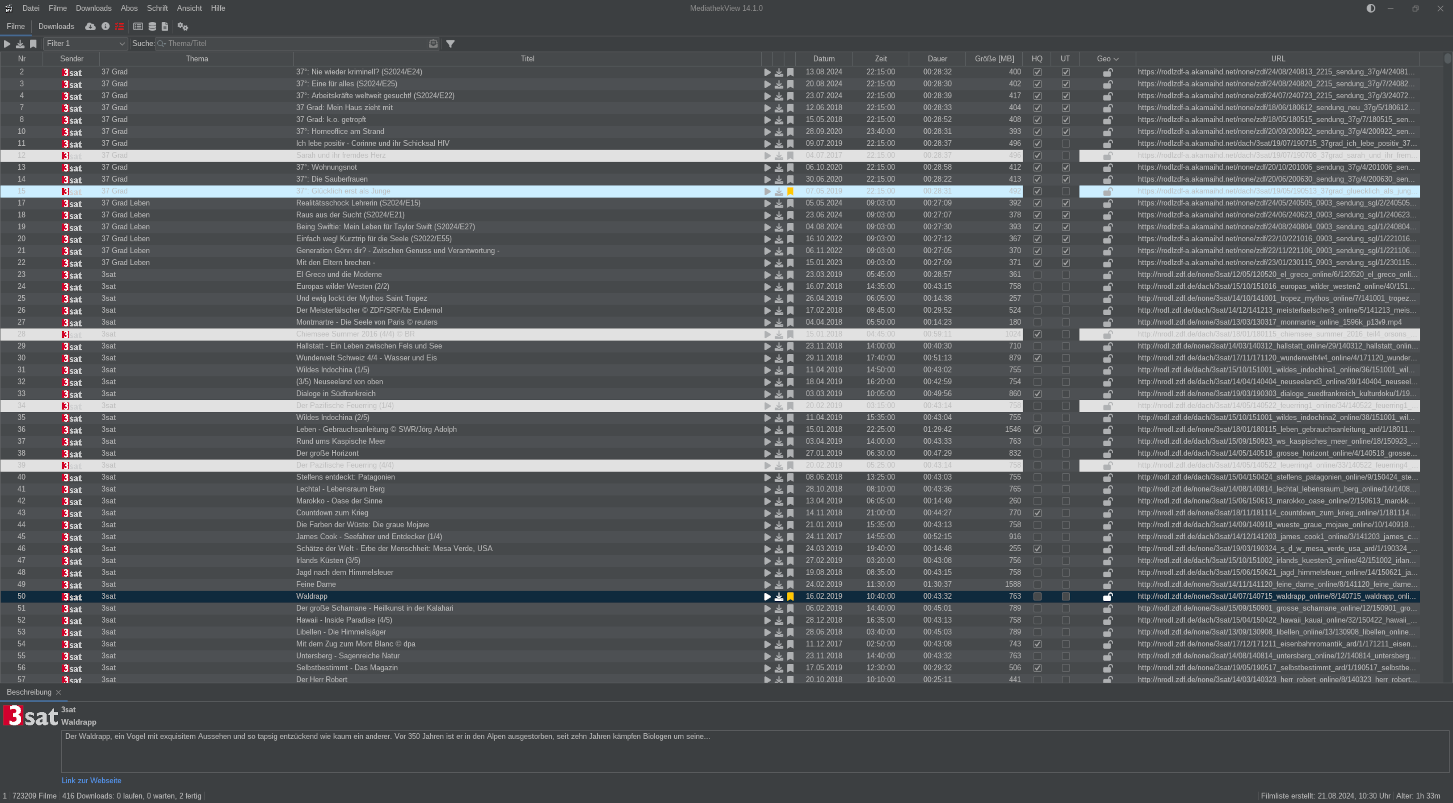Click the database stack toolbar icon

click(x=152, y=26)
